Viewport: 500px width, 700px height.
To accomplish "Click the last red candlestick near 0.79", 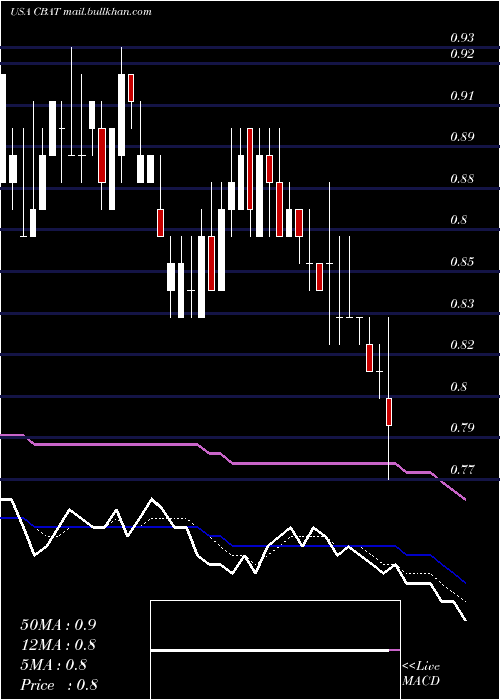I will point(389,412).
